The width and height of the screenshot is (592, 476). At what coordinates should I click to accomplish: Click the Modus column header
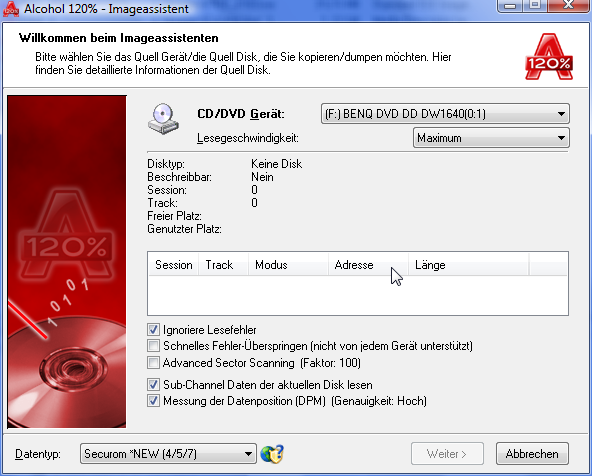point(288,265)
